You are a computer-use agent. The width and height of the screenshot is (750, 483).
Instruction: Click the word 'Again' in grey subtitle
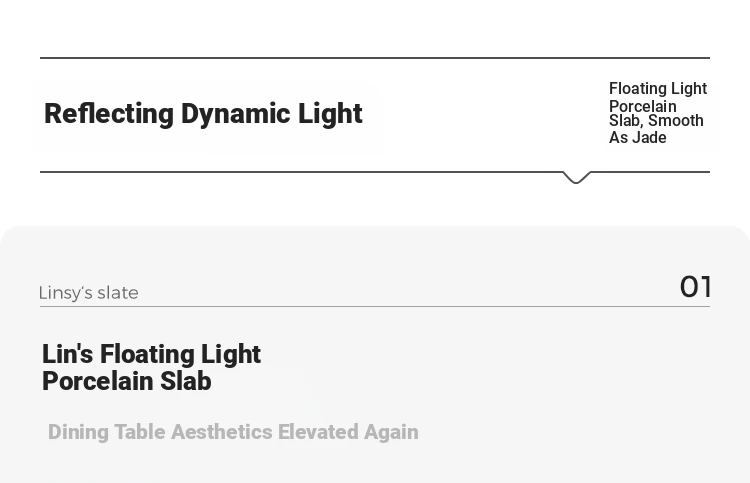click(x=391, y=432)
